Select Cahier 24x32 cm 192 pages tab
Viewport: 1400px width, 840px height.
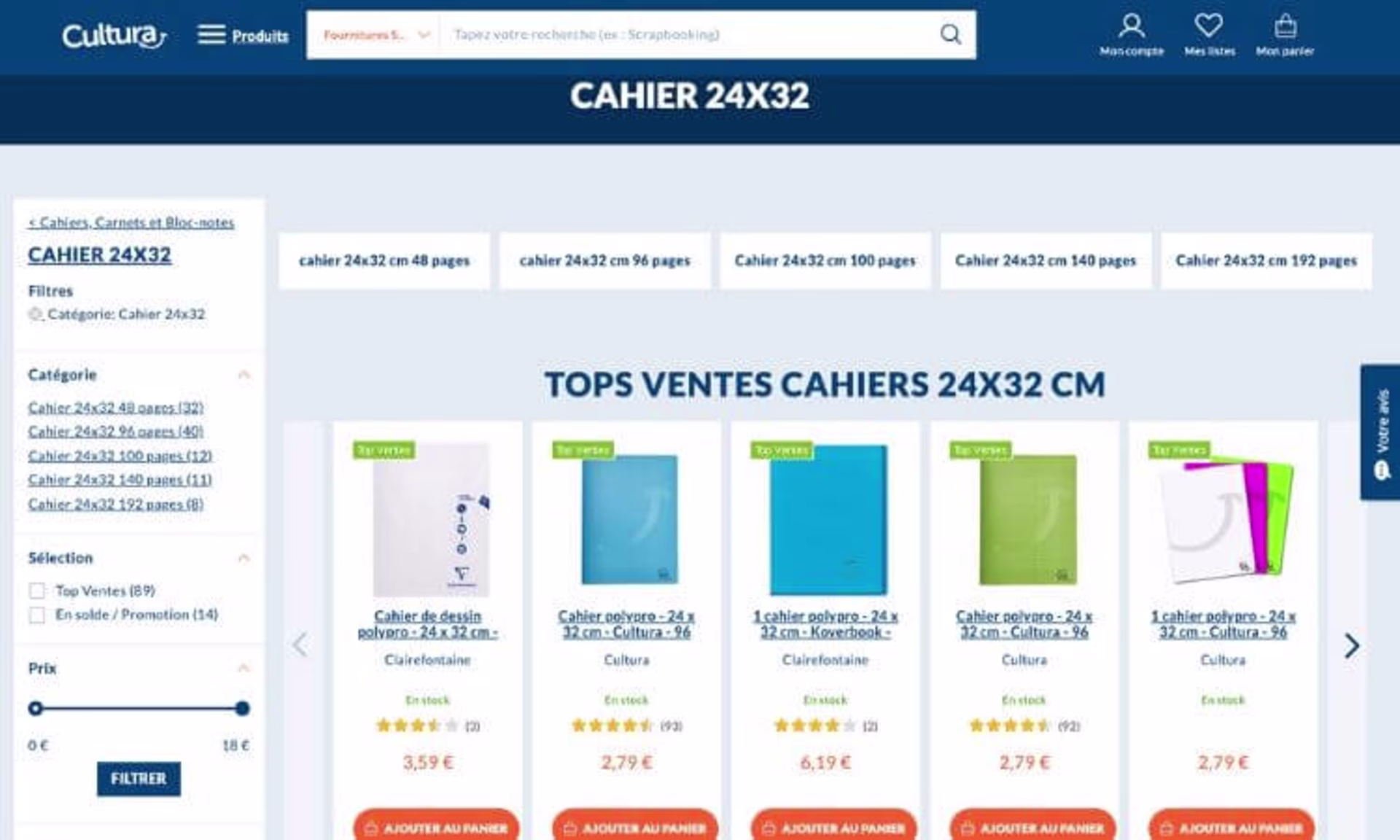tap(1266, 261)
